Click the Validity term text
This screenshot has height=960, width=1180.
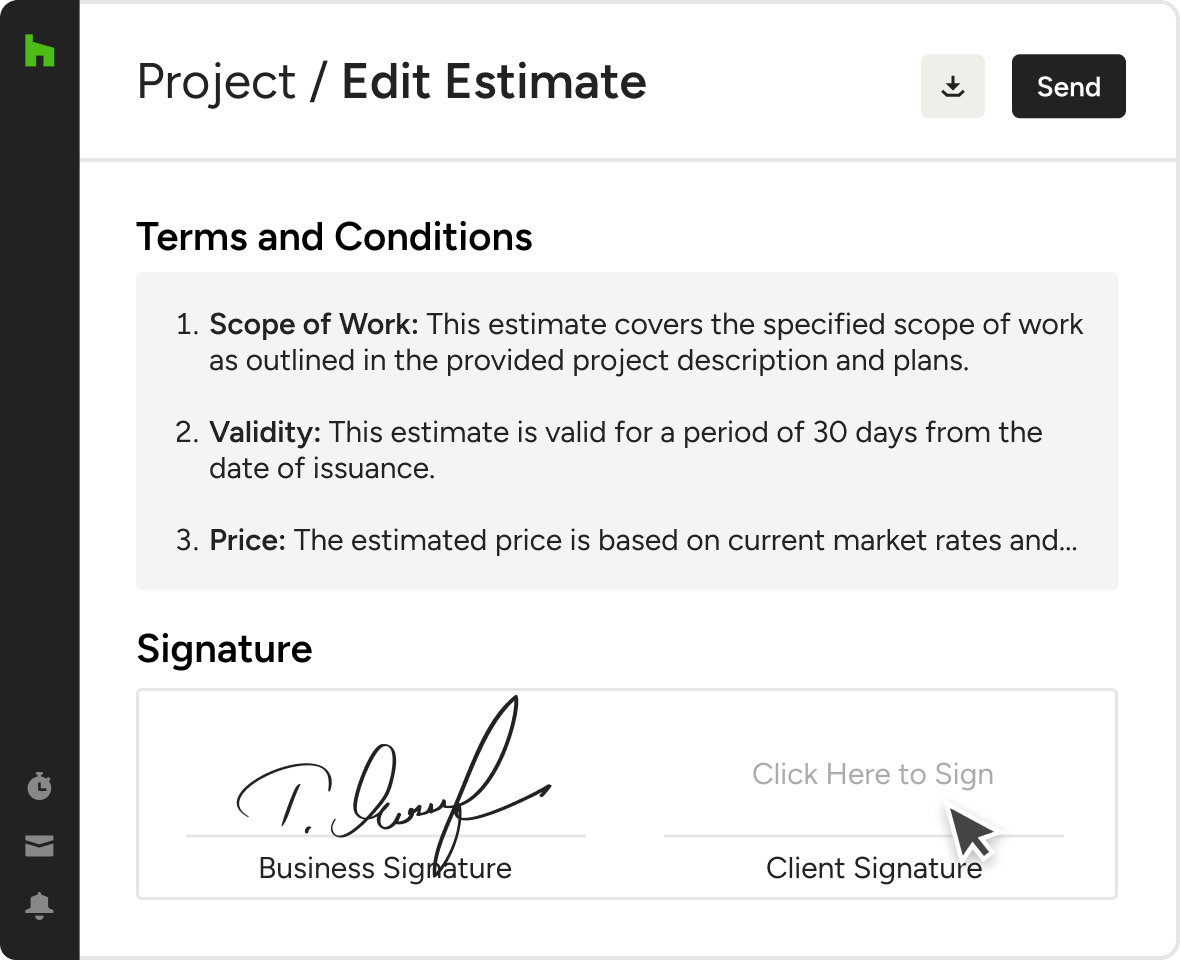[264, 433]
